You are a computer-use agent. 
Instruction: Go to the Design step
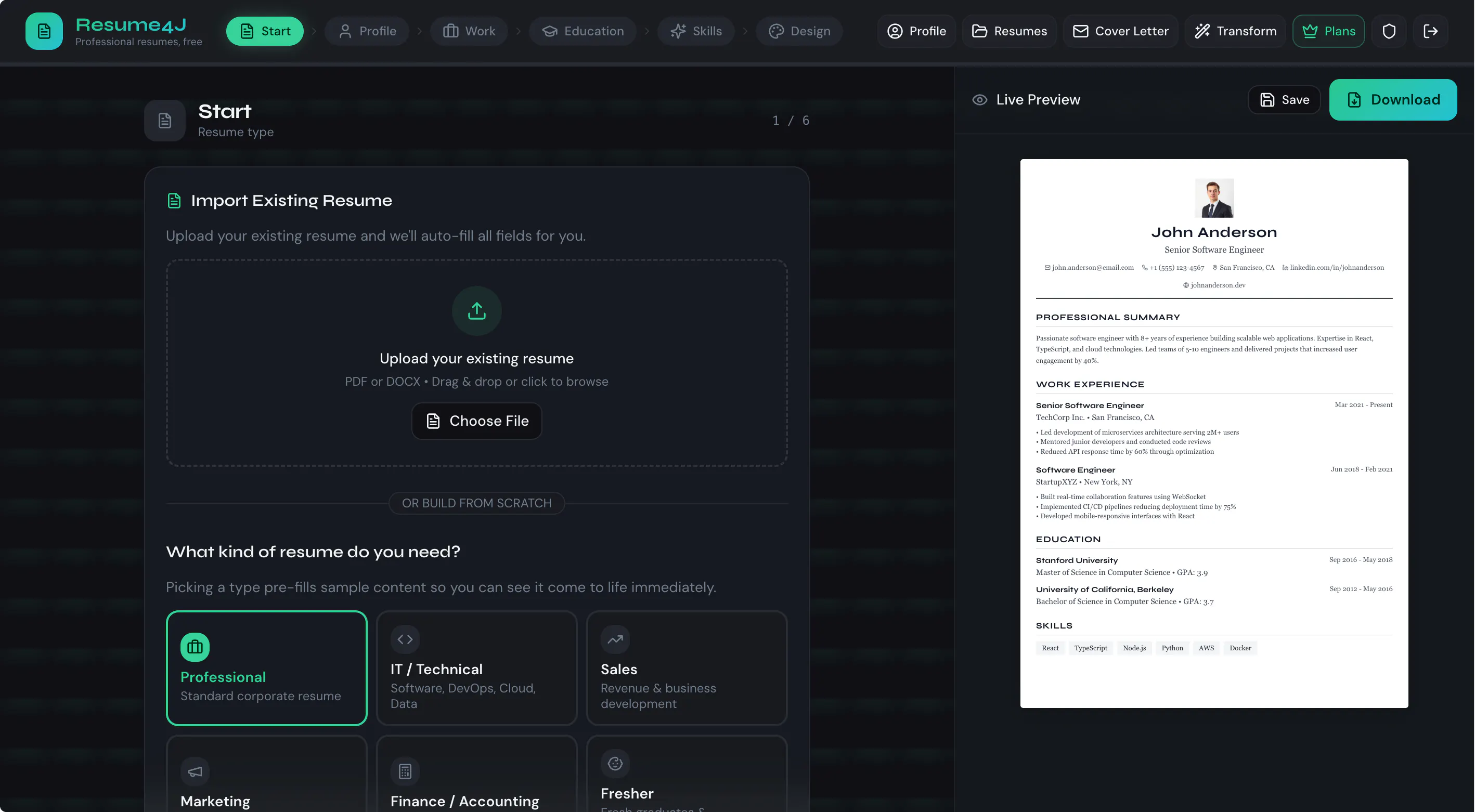coord(799,31)
